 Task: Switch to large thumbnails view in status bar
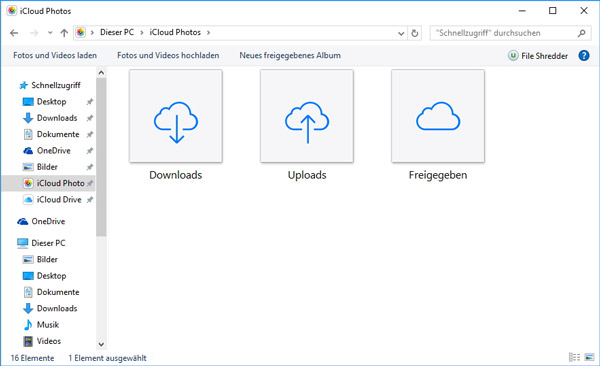(589, 358)
